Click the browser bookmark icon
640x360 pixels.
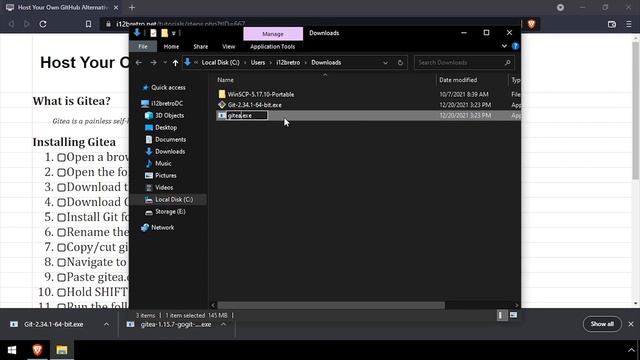pos(88,24)
